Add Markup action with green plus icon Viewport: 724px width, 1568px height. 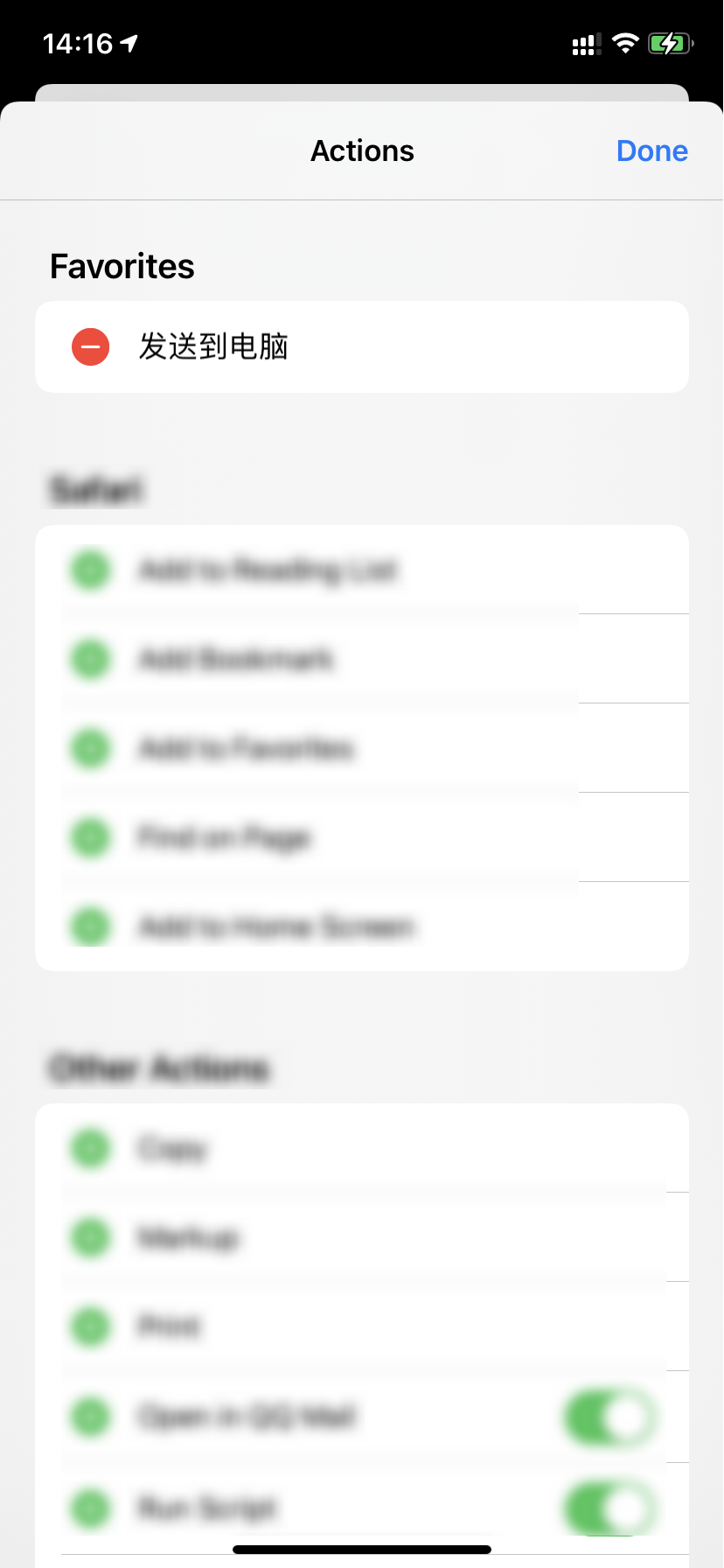91,1238
